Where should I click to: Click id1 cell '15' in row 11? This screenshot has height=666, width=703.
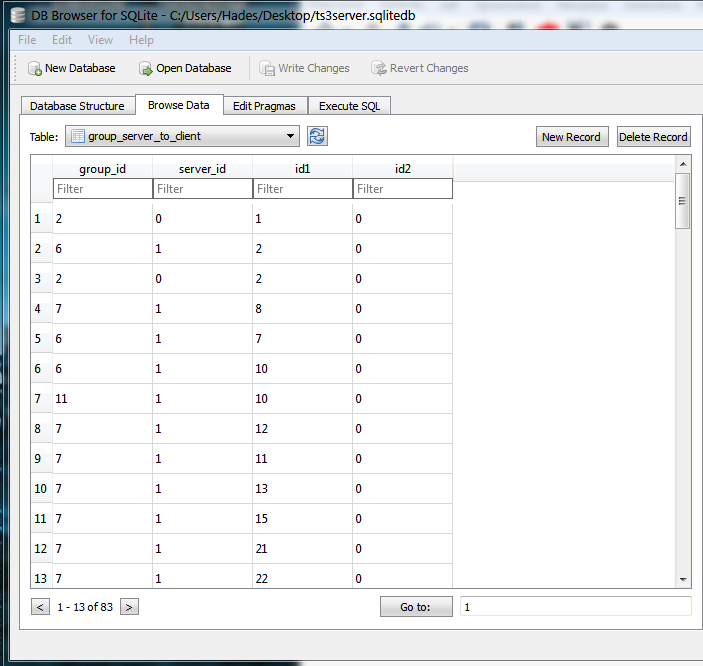[303, 519]
